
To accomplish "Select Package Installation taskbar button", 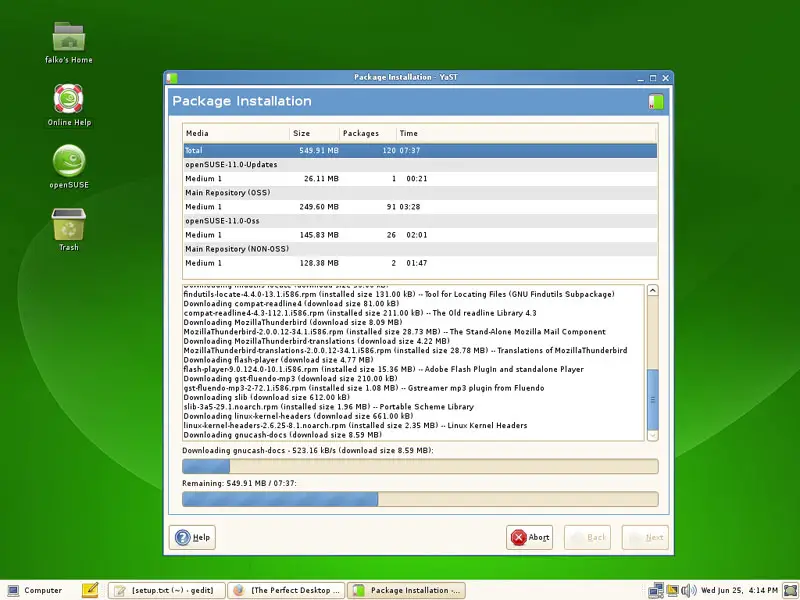I will 407,590.
